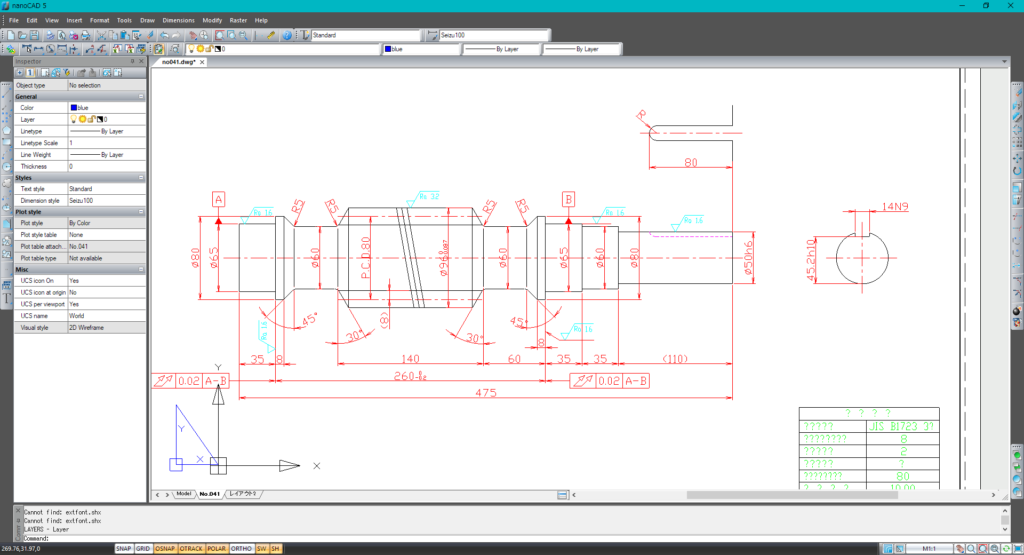Click the New document icon
Screen dimensions: 1024x555
pos(9,35)
